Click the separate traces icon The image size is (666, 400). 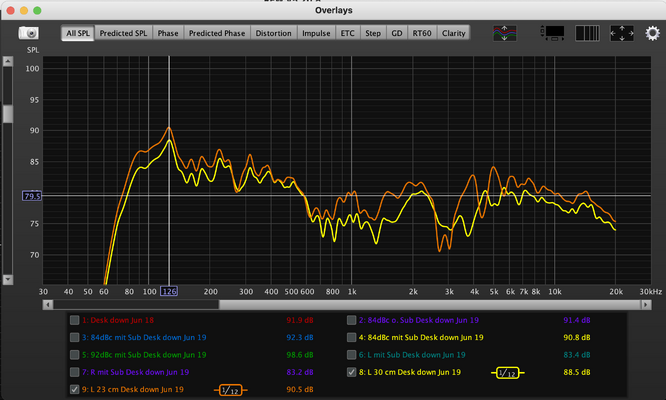505,33
